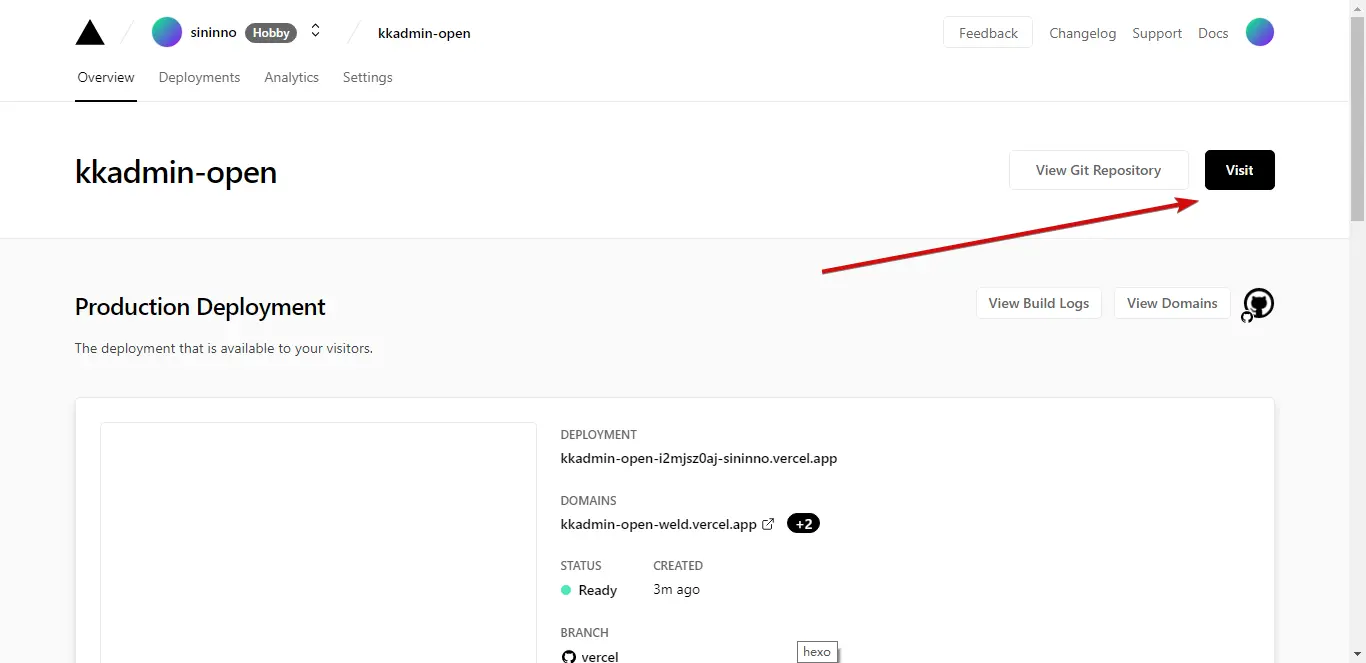
Task: Click the Vercel triangle logo
Action: (x=90, y=33)
